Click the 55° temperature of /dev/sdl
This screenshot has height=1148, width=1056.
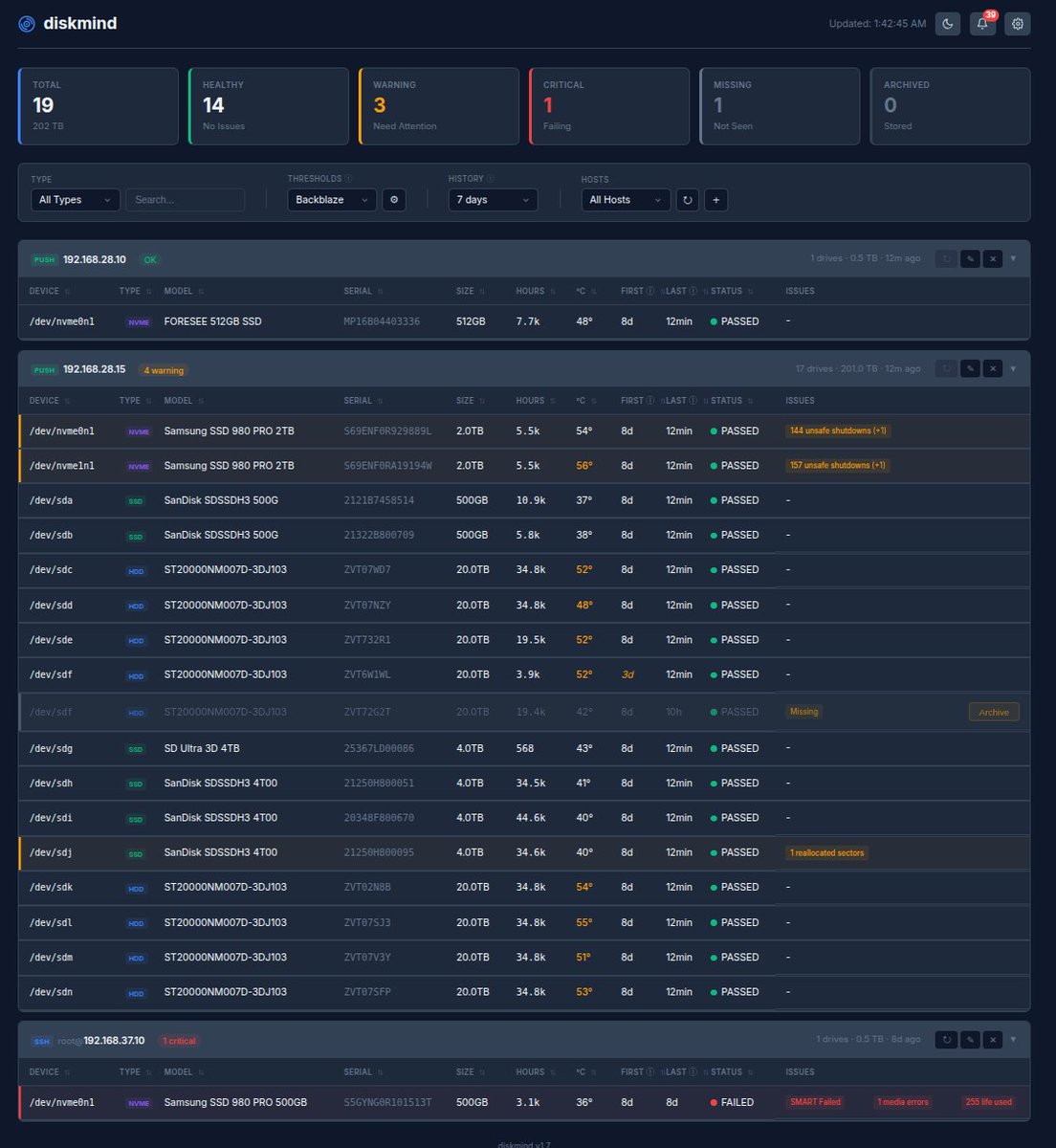(583, 922)
